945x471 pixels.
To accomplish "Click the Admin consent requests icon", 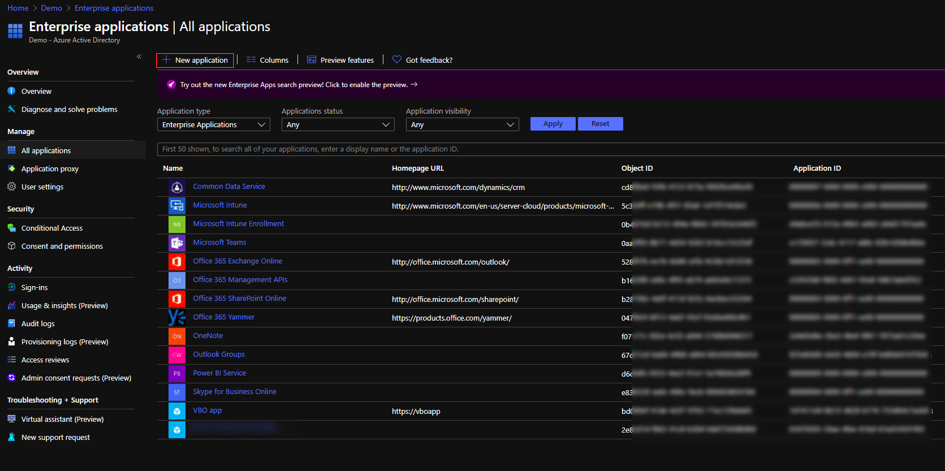I will point(11,378).
